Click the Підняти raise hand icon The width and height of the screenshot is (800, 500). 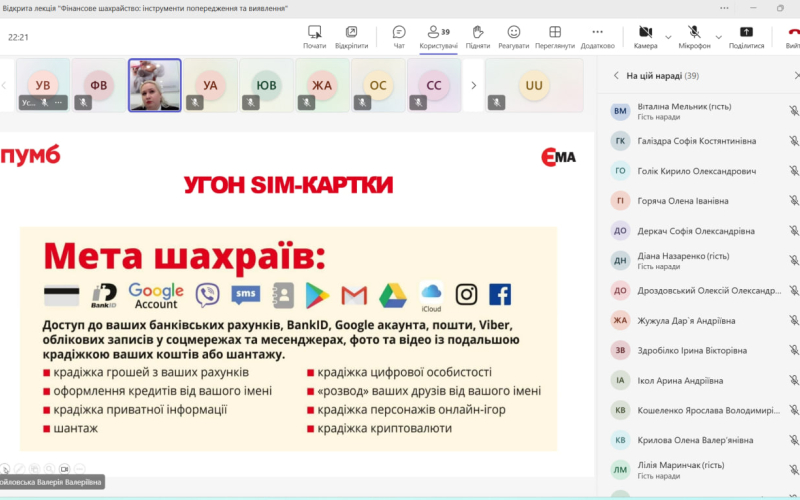click(x=477, y=37)
